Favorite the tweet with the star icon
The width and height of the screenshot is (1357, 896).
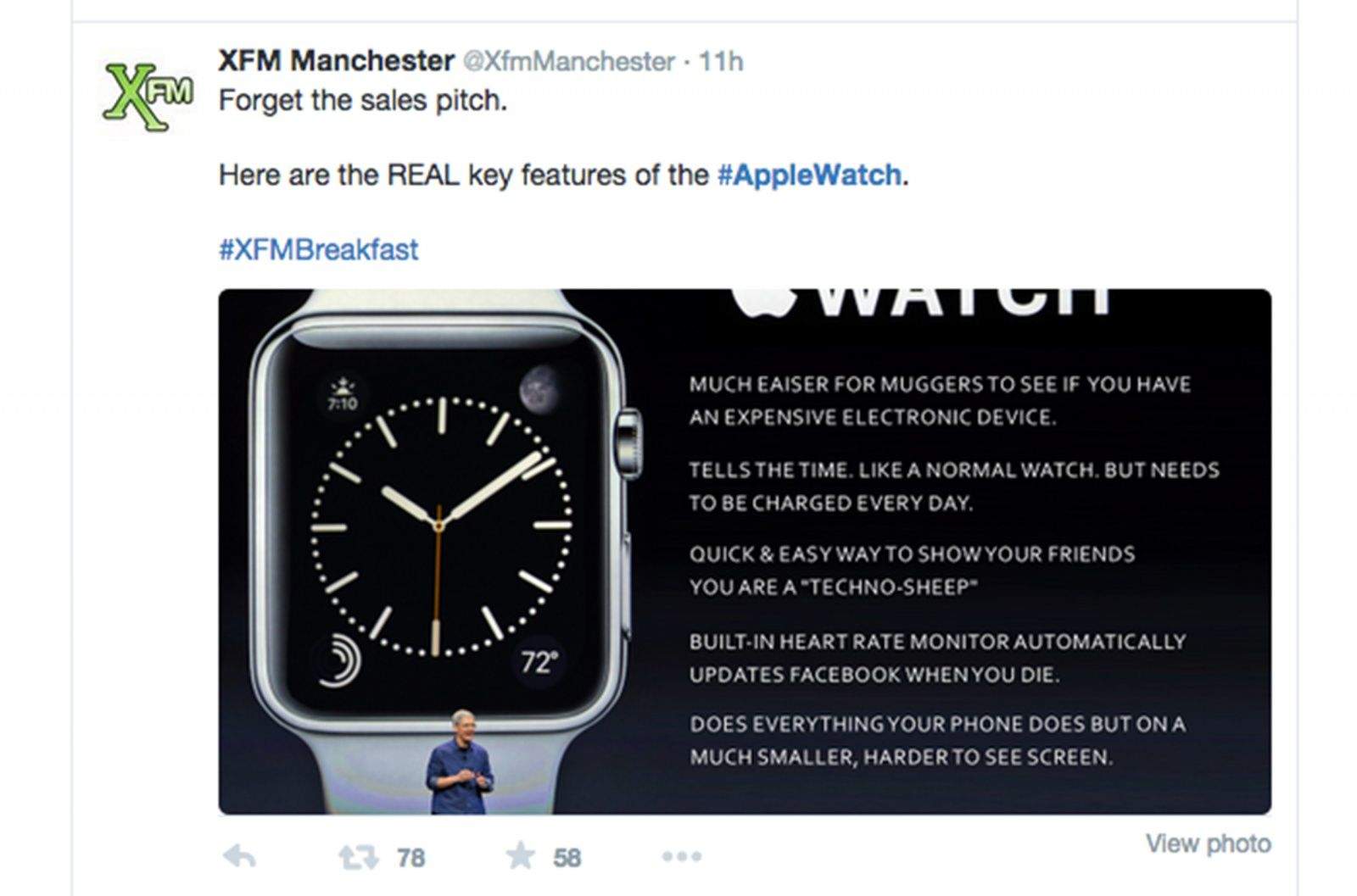pos(520,855)
